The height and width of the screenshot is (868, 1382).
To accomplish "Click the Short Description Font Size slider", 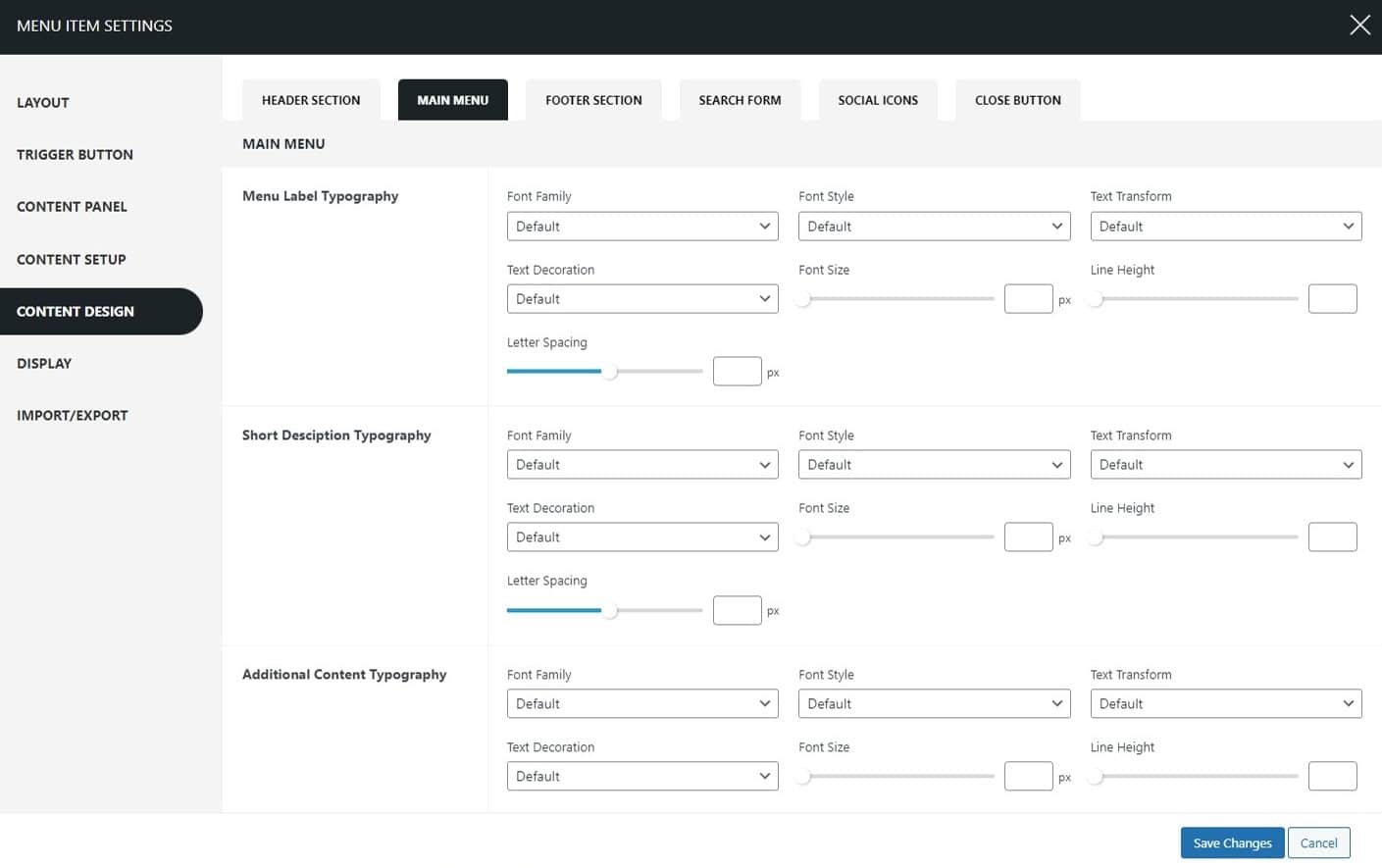I will pyautogui.click(x=896, y=536).
